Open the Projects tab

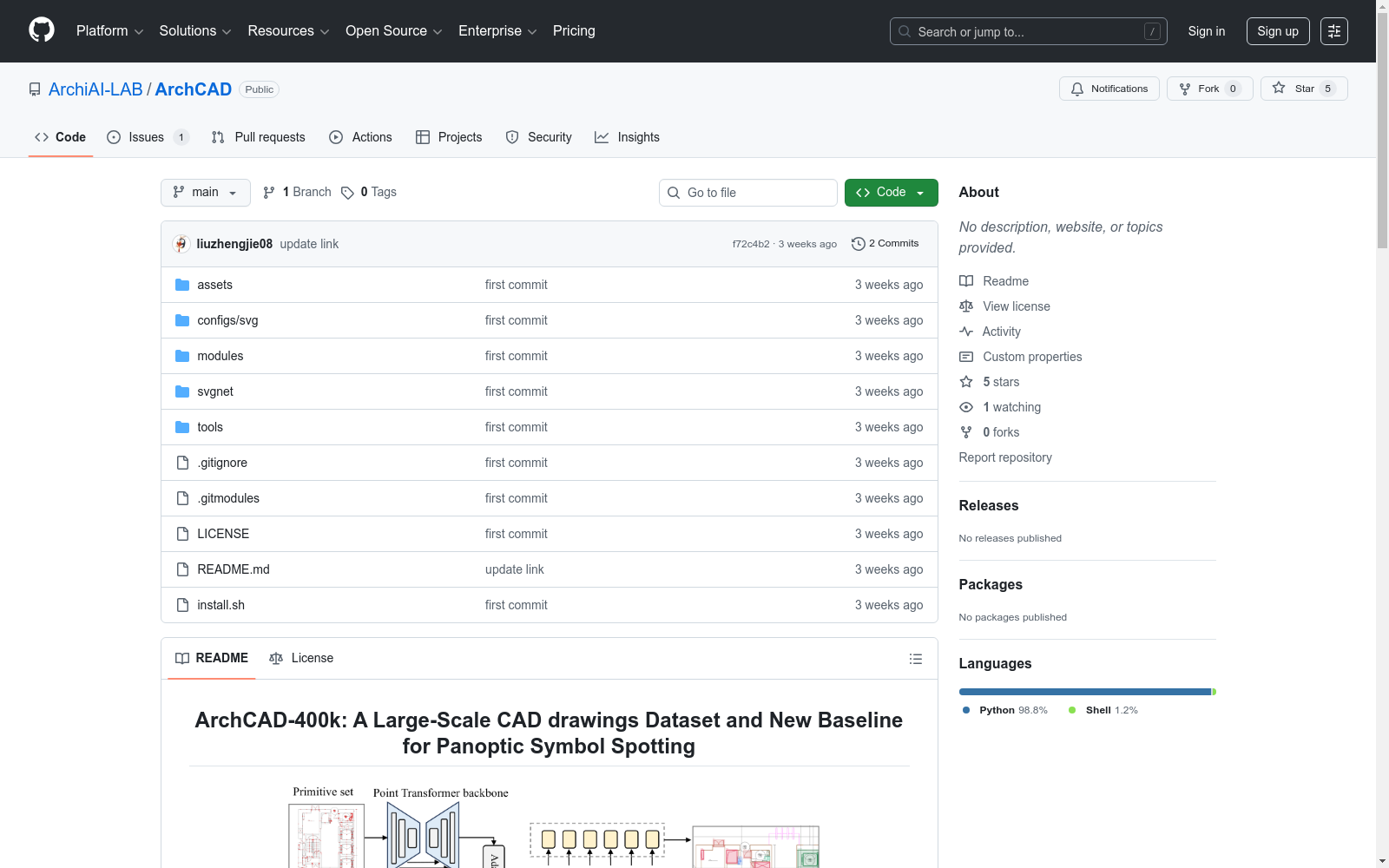coord(449,137)
